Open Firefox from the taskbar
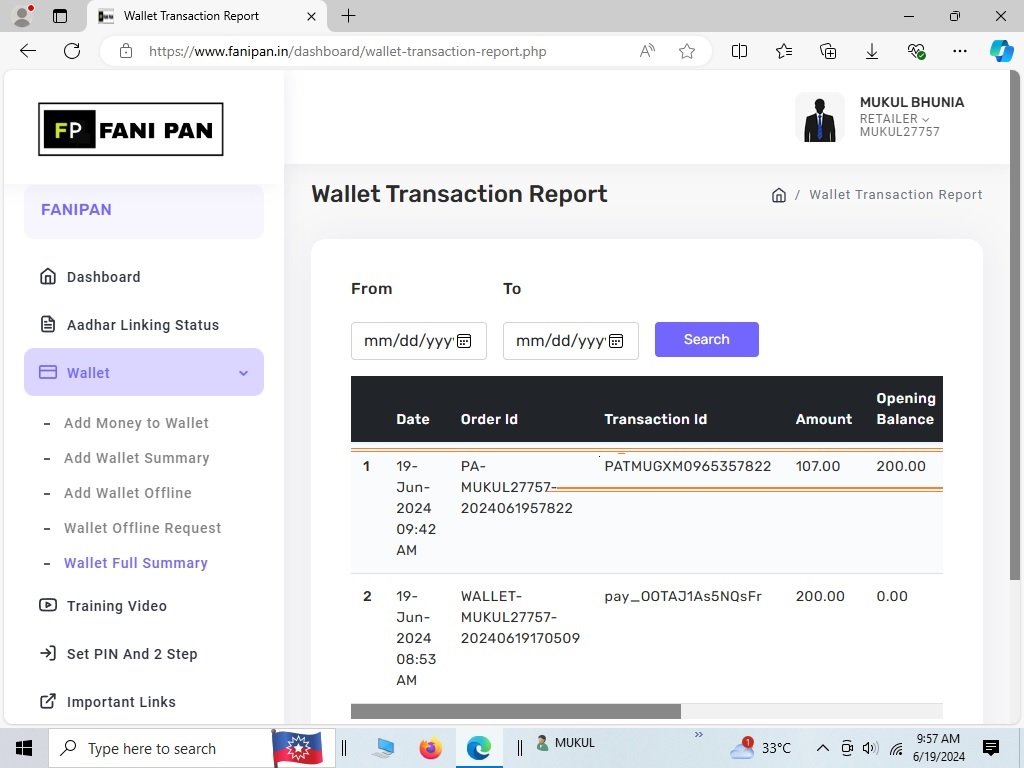 (x=431, y=748)
